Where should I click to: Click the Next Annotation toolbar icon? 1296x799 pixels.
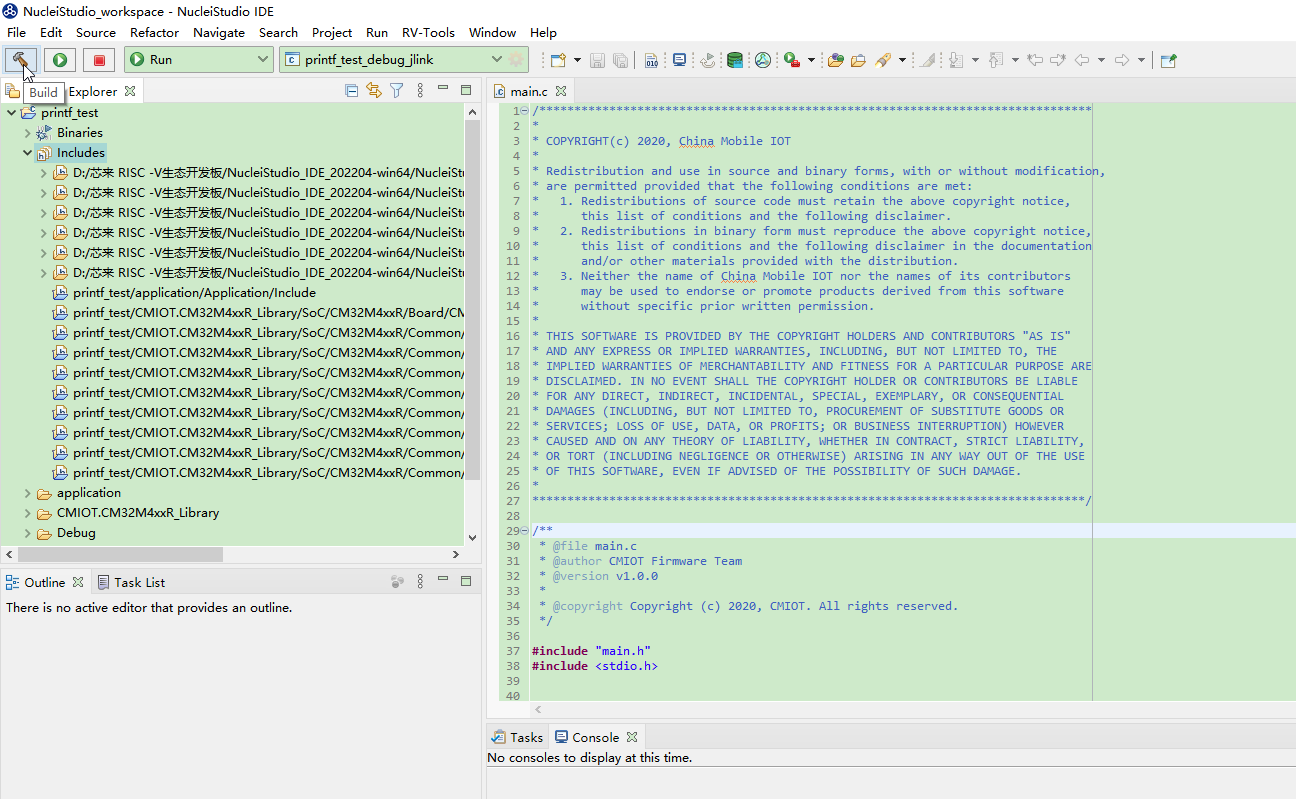956,60
